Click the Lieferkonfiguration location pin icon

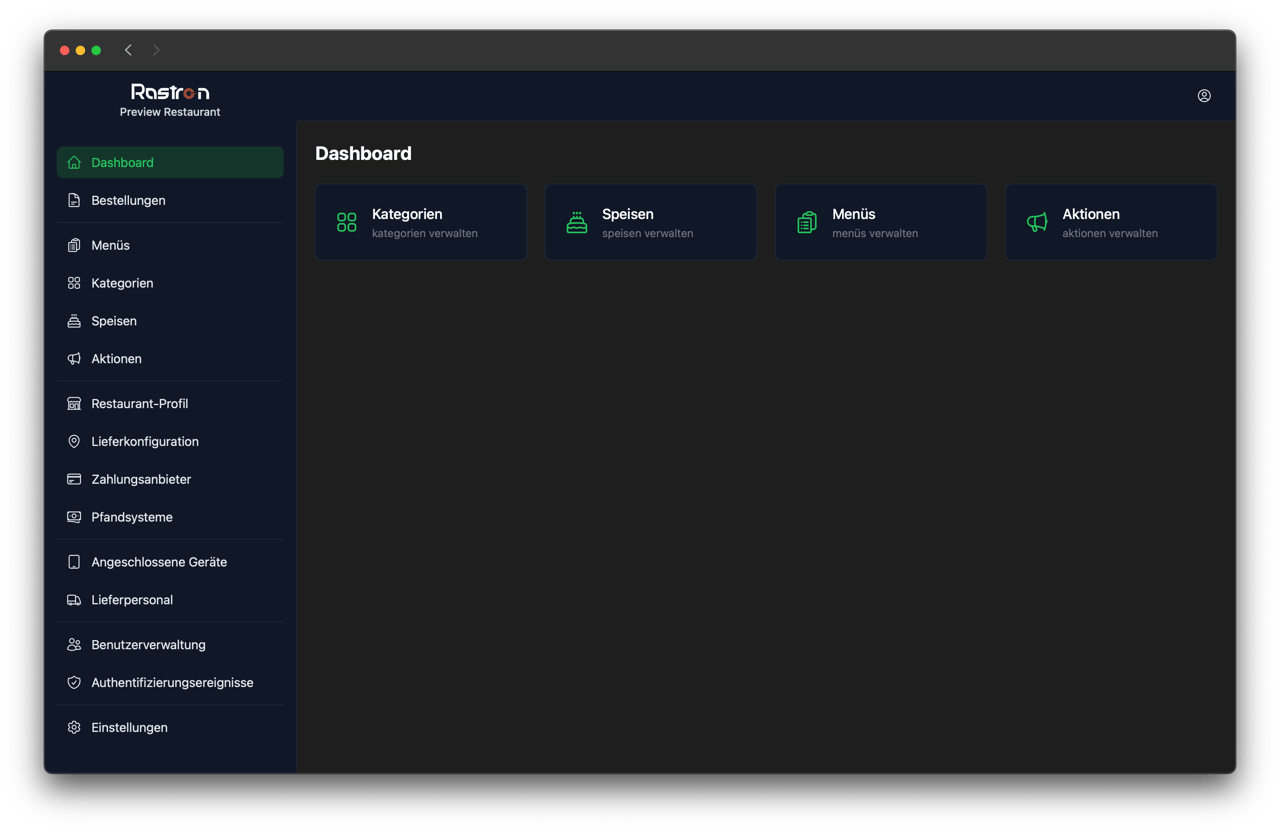point(74,441)
